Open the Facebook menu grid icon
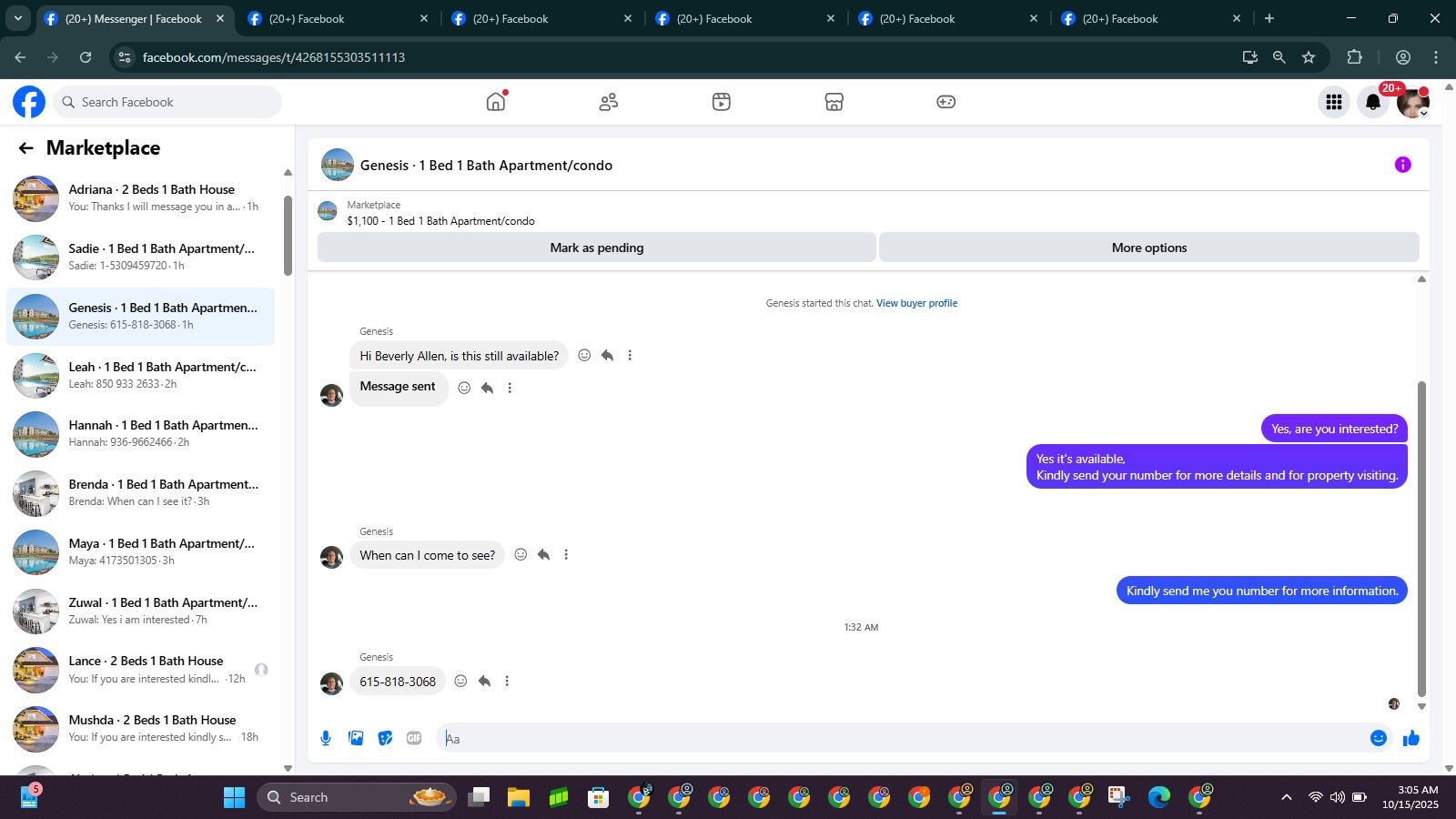1456x819 pixels. [x=1334, y=102]
